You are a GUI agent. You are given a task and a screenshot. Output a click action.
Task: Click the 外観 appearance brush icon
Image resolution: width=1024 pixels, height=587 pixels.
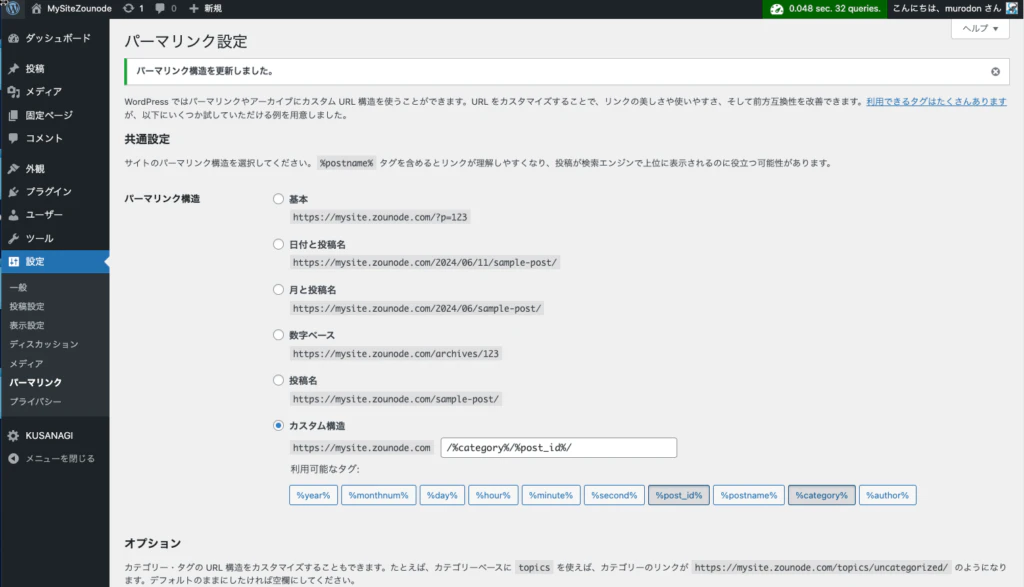pyautogui.click(x=14, y=168)
